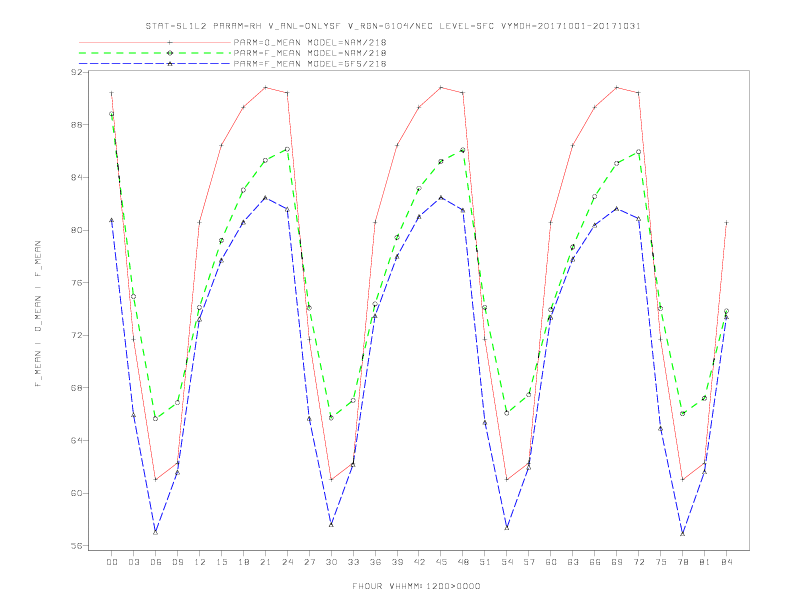Click the x-axis tick label 63
Screen dimensions: 792x612
tap(573, 562)
